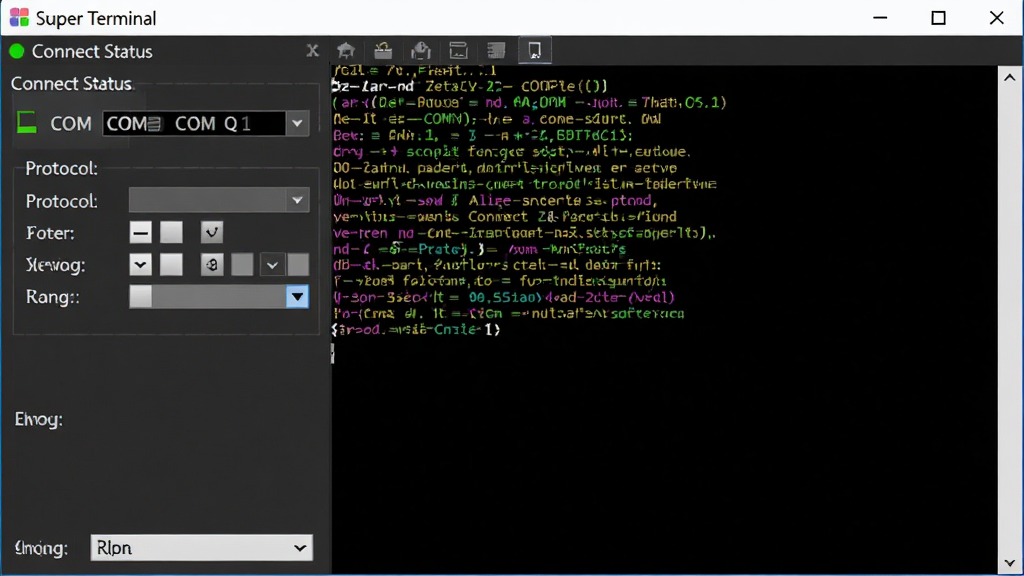Click the list view toolbar icon
Viewport: 1024px width, 576px height.
[496, 50]
